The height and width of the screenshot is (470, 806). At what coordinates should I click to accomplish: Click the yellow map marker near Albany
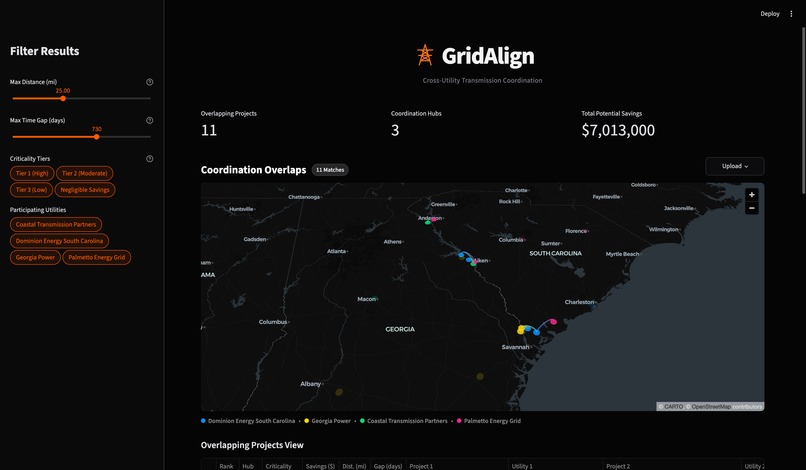(x=339, y=392)
